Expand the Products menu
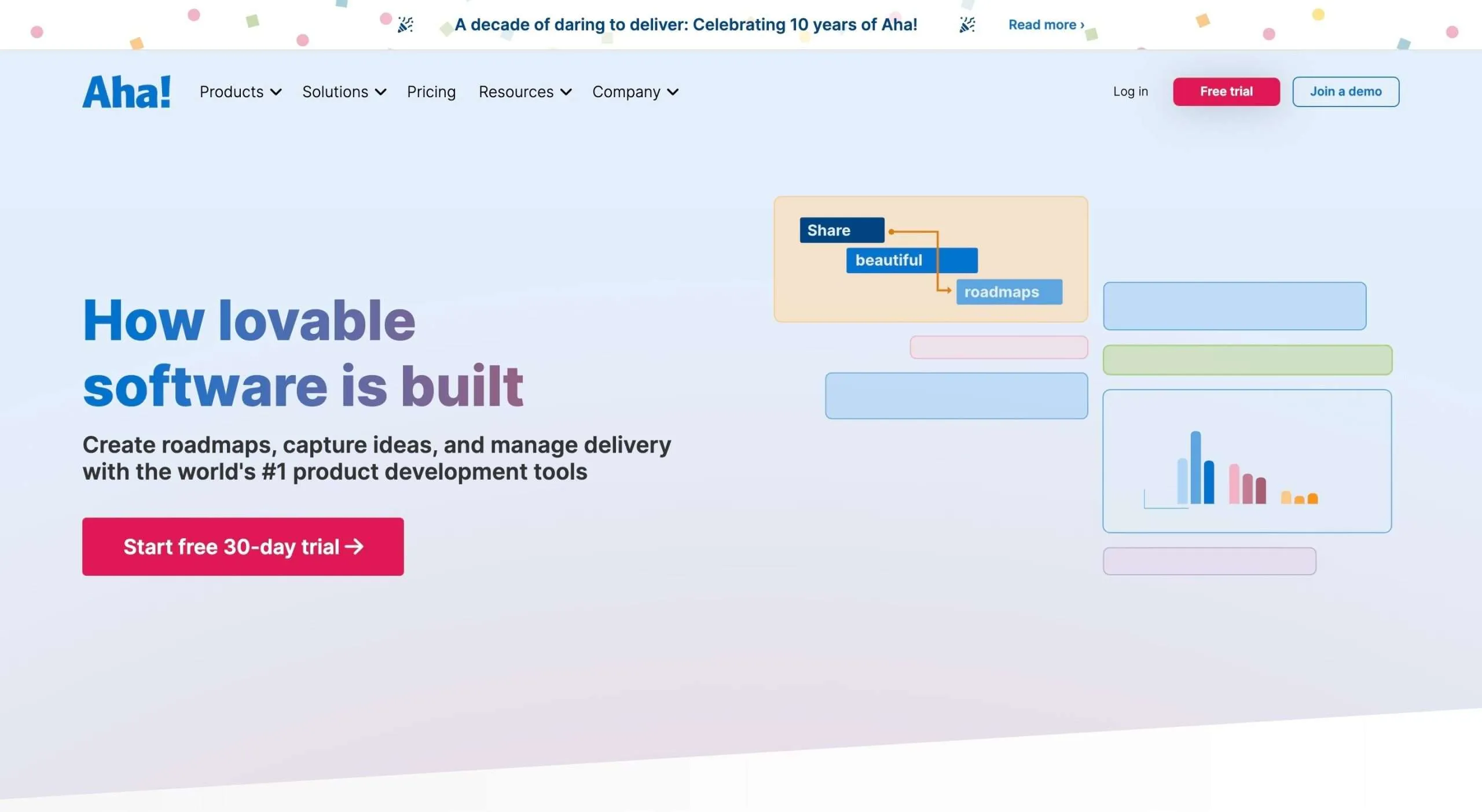 240,92
